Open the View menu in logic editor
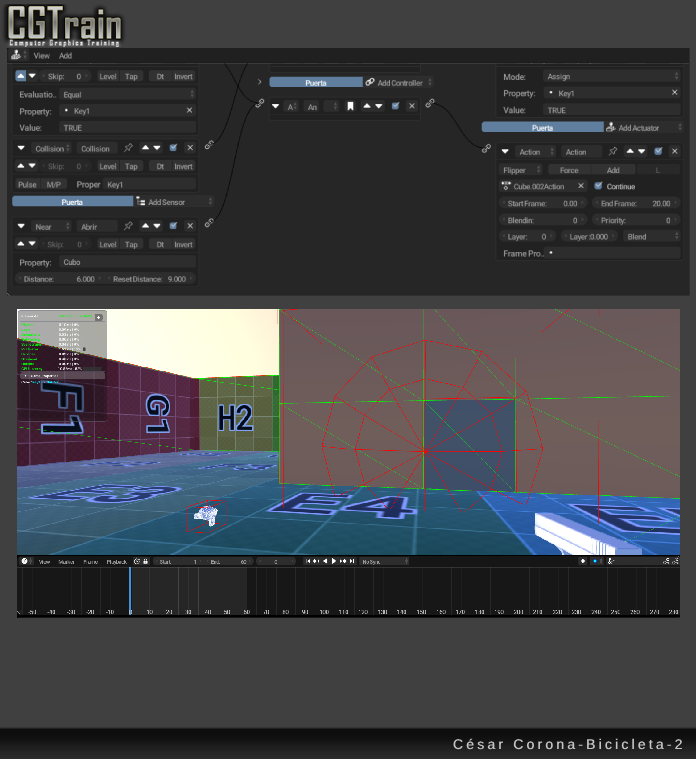Image resolution: width=696 pixels, height=759 pixels. point(41,56)
